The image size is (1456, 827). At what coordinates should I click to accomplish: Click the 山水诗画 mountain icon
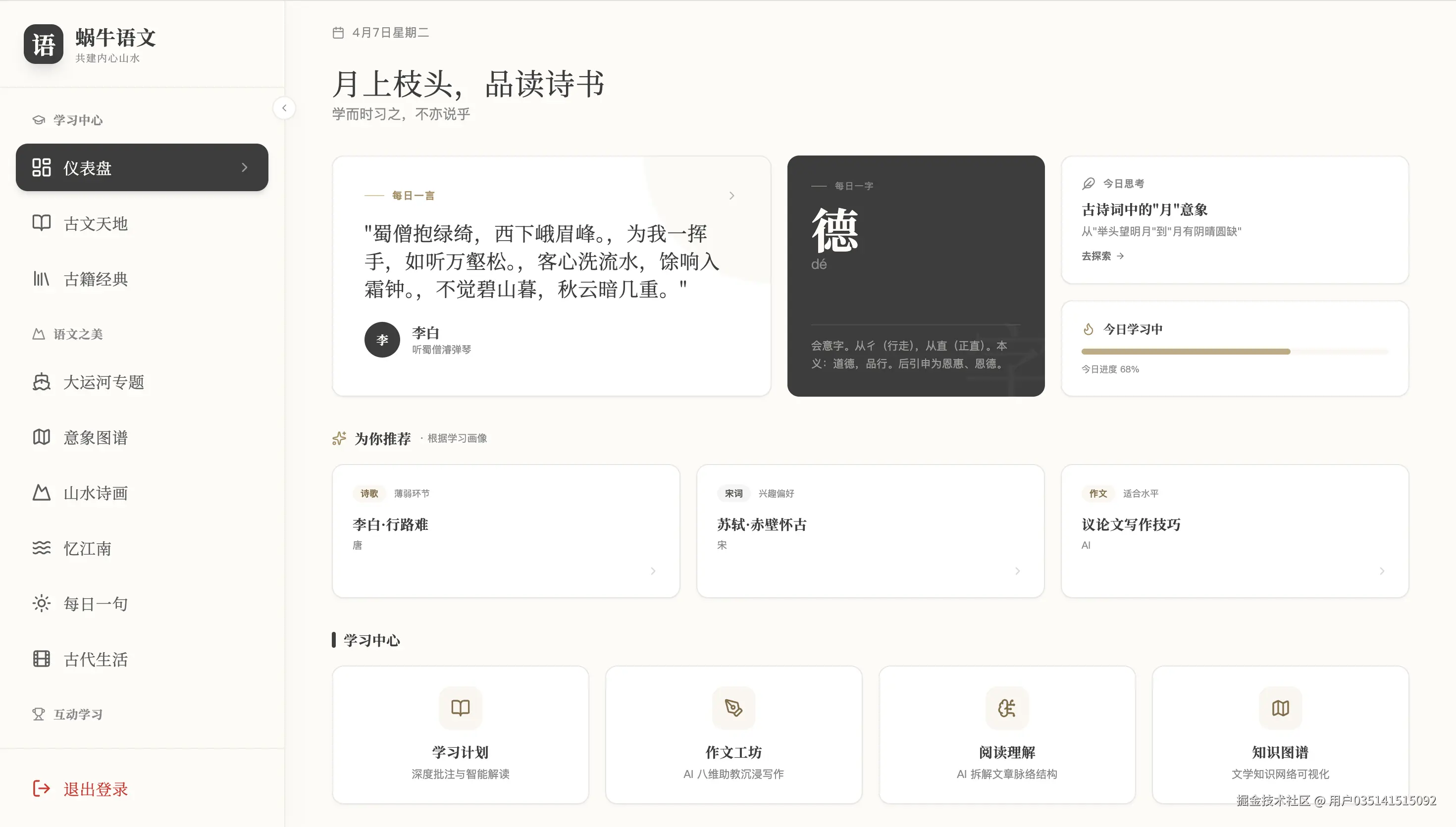coord(41,492)
